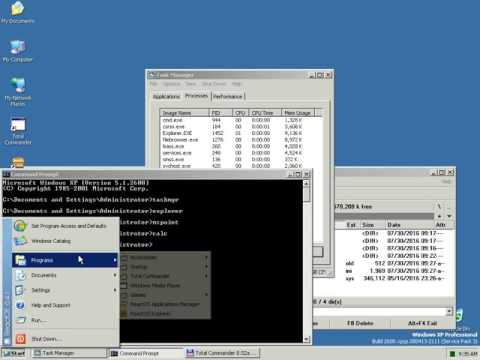Click Total Commander command line field

379,312
